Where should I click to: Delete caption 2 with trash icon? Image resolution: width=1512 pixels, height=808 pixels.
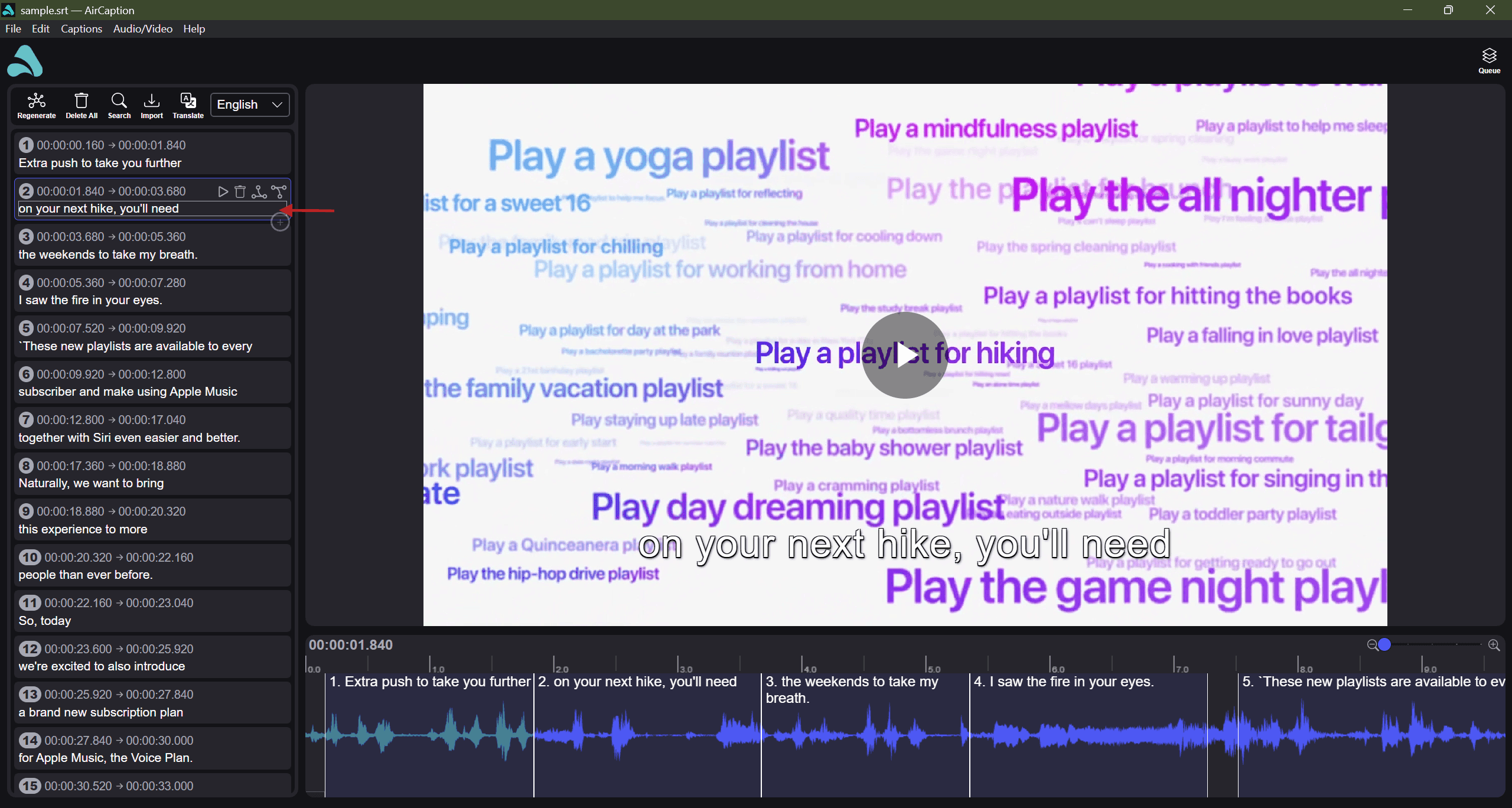[x=240, y=191]
